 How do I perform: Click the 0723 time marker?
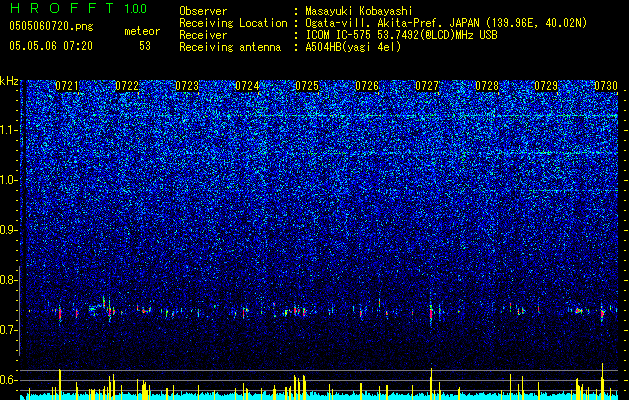pos(187,86)
